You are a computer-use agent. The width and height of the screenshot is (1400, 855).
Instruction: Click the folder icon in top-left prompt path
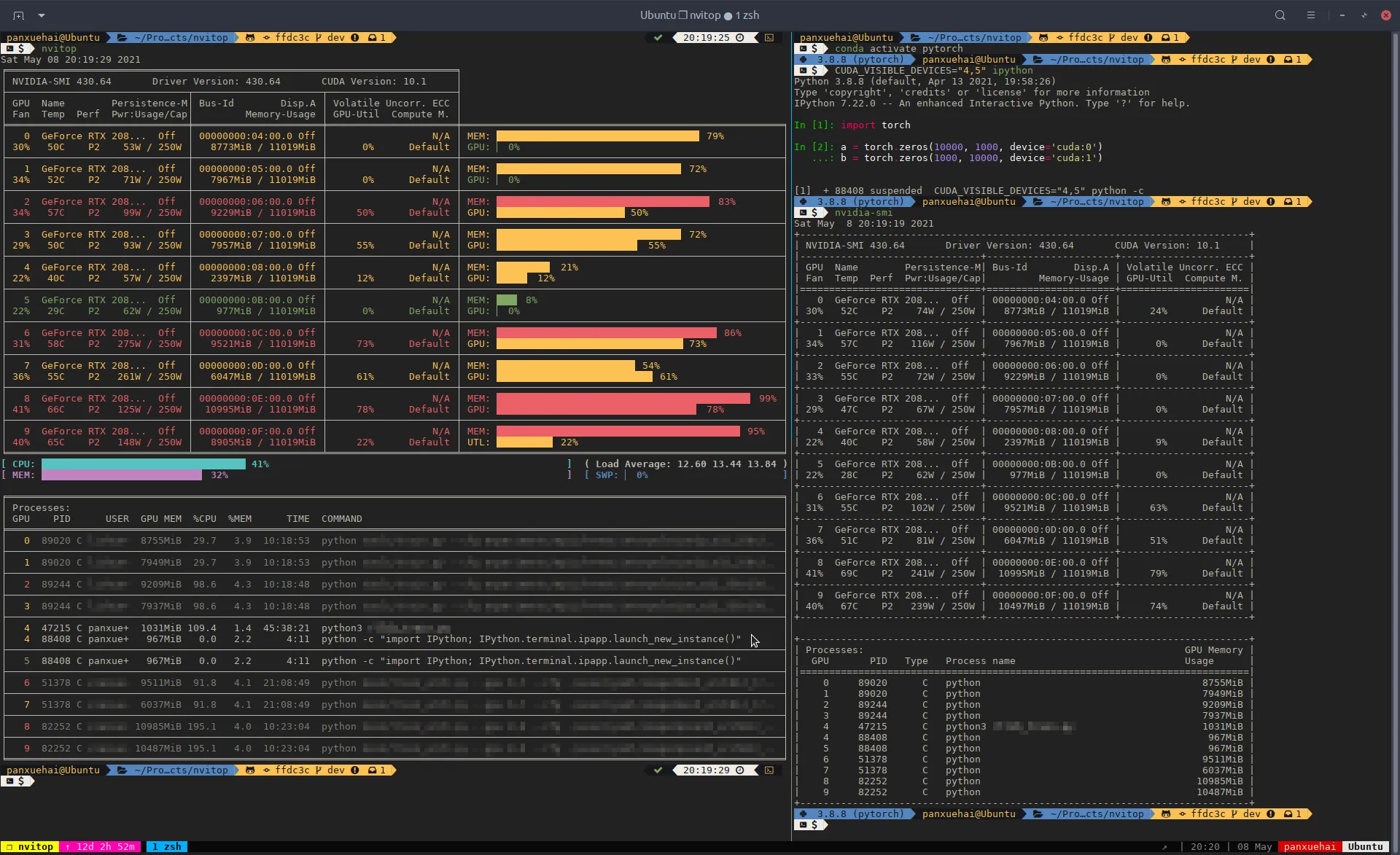(122, 38)
